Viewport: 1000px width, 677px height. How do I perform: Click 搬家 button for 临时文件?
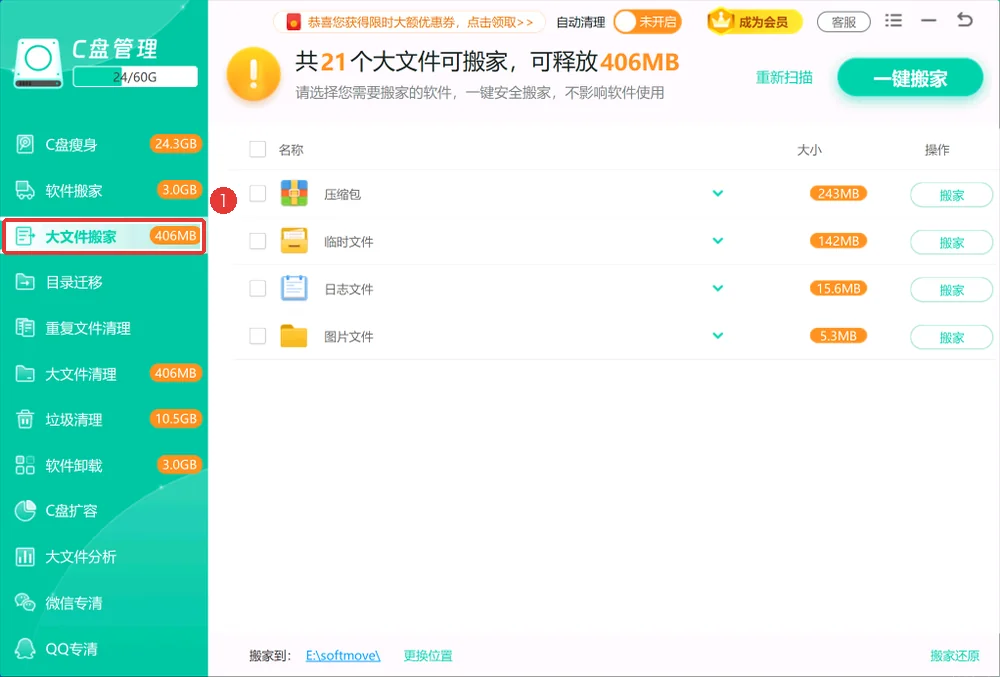pos(952,243)
